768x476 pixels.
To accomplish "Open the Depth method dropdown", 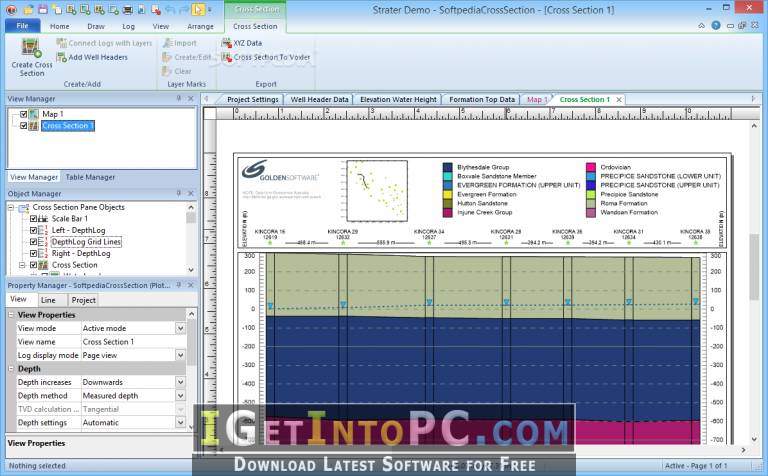I will 181,396.
